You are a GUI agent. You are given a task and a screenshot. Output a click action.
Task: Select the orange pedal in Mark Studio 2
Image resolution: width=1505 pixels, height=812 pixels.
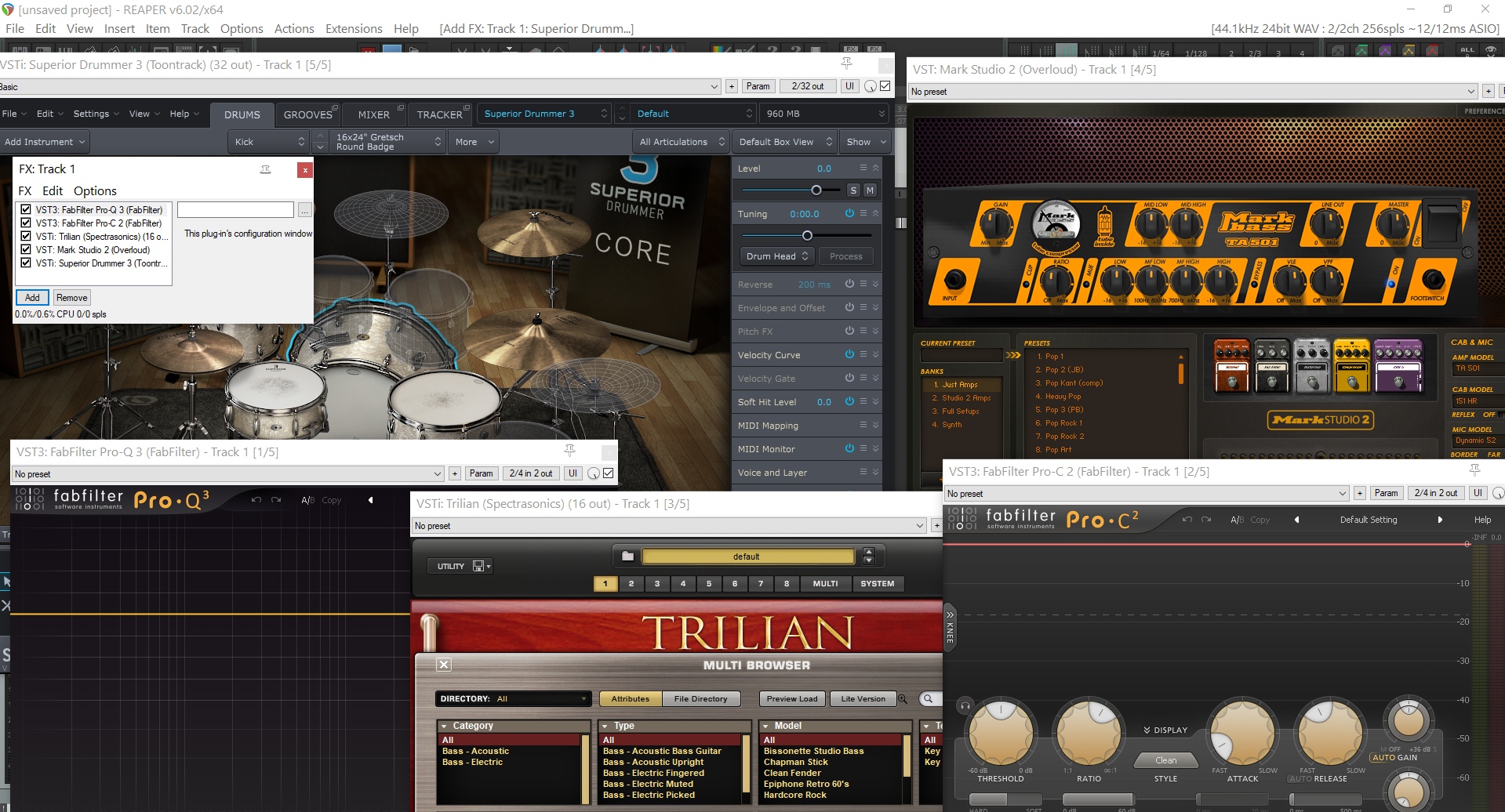pos(1232,365)
